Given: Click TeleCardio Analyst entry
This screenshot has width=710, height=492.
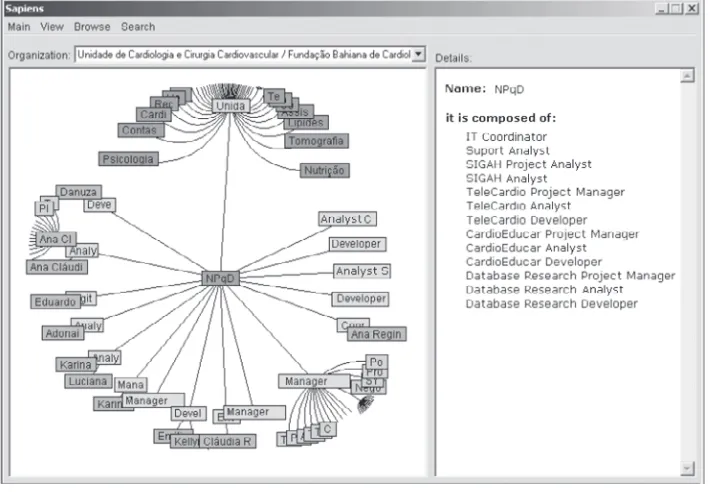Looking at the screenshot, I should [x=518, y=206].
